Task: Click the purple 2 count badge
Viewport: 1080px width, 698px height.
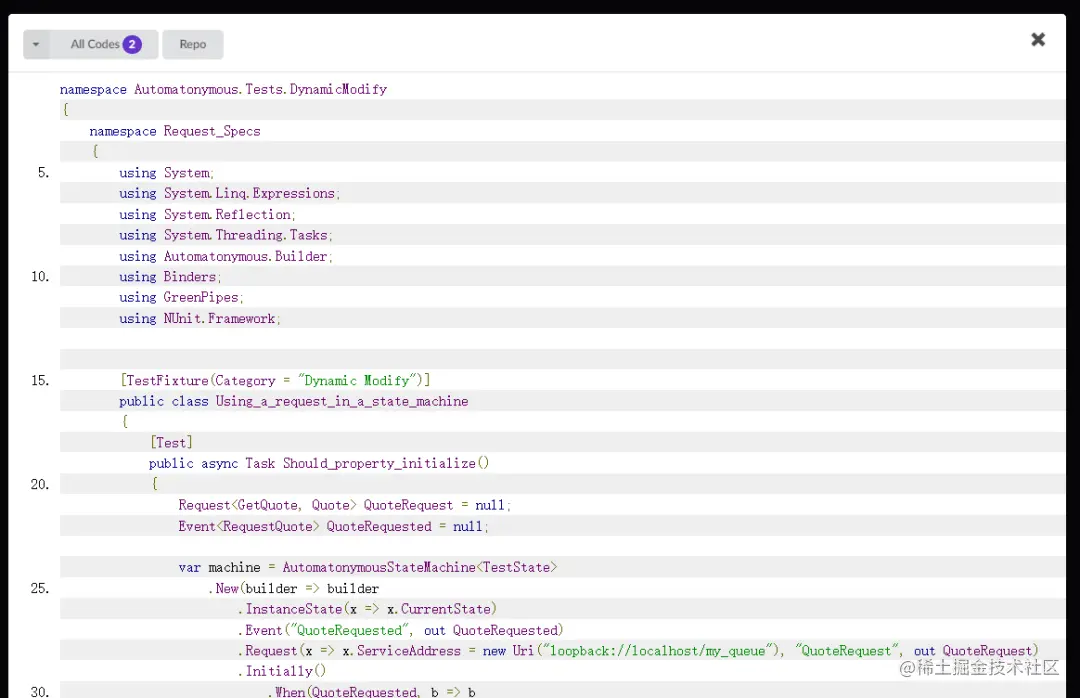Action: tap(132, 44)
